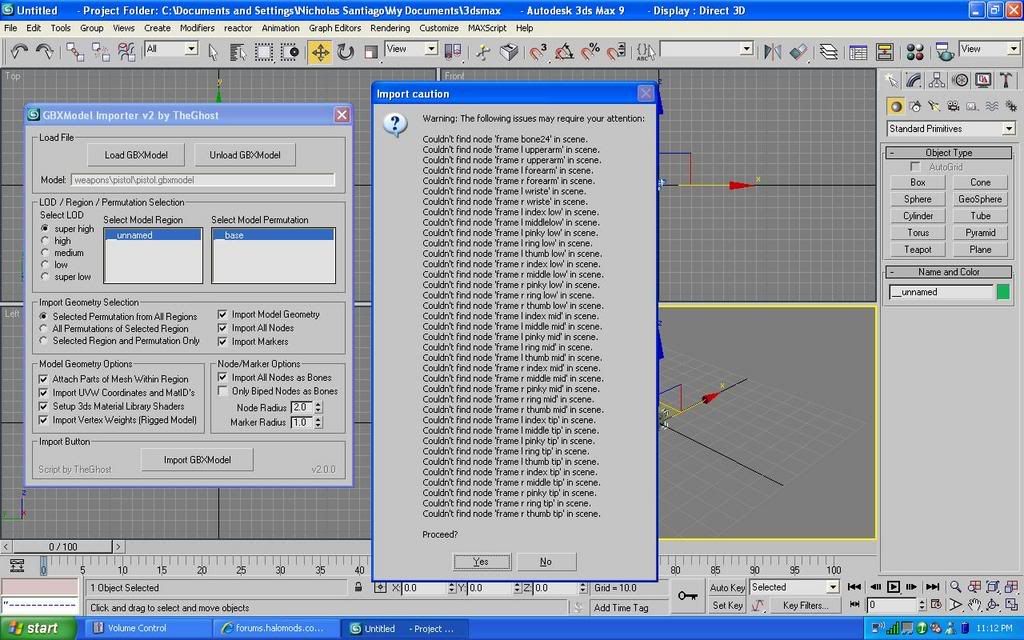Enable 'Only Biped Nodes as Bones' checkbox
This screenshot has height=640, width=1024.
pos(223,391)
